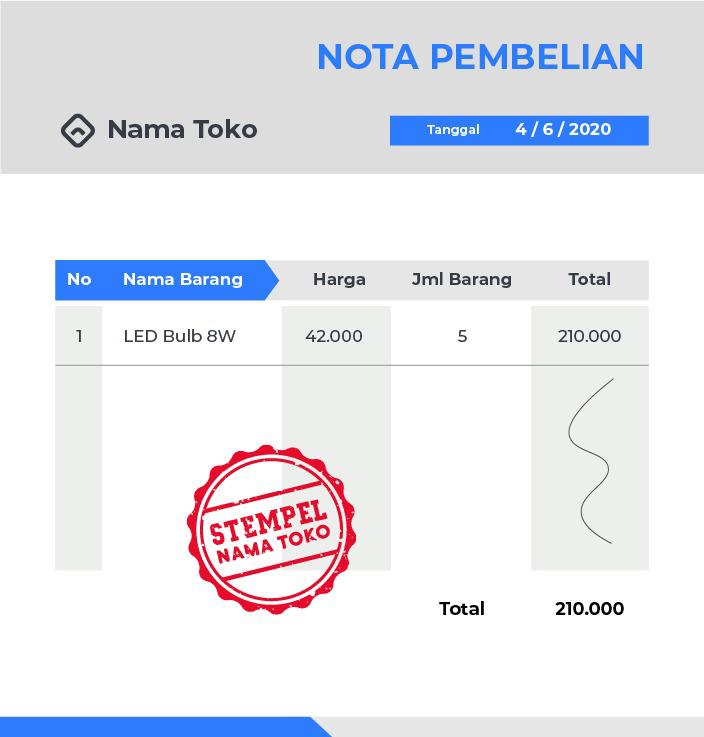Viewport: 704px width, 737px height.
Task: Click the grand total amount 210.000
Action: click(x=589, y=609)
